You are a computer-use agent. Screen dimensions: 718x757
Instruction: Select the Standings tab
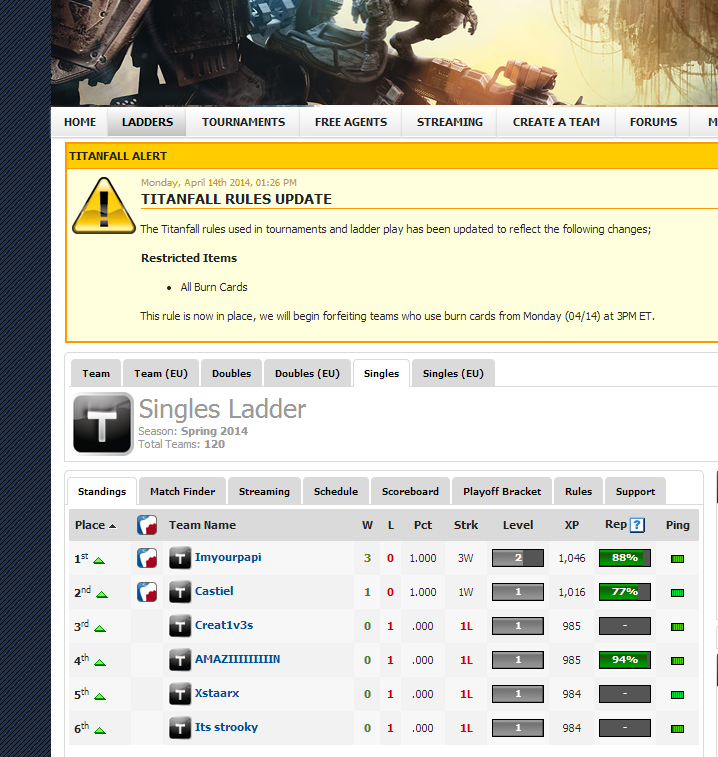coord(102,491)
